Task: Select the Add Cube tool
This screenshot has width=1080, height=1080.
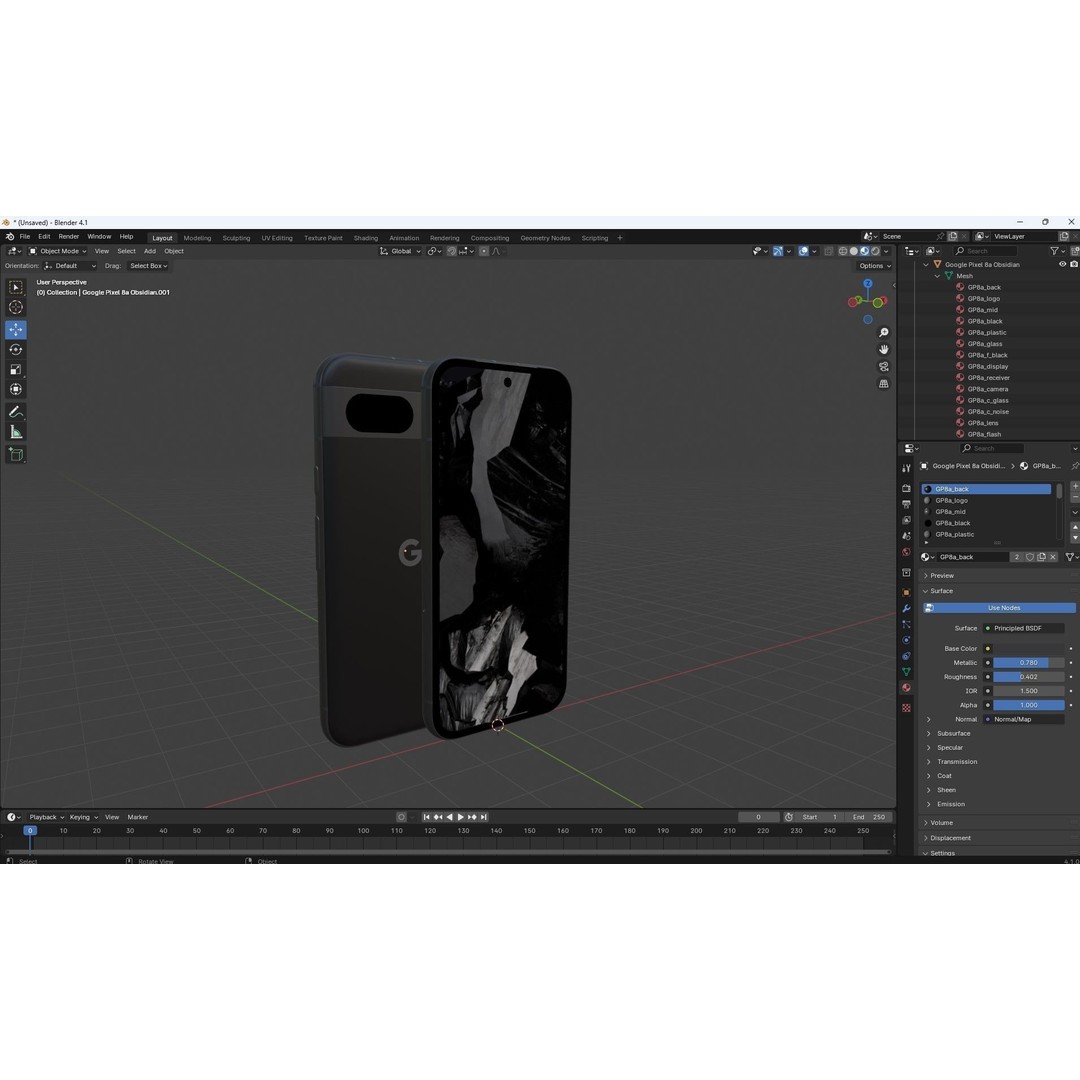Action: tap(16, 454)
